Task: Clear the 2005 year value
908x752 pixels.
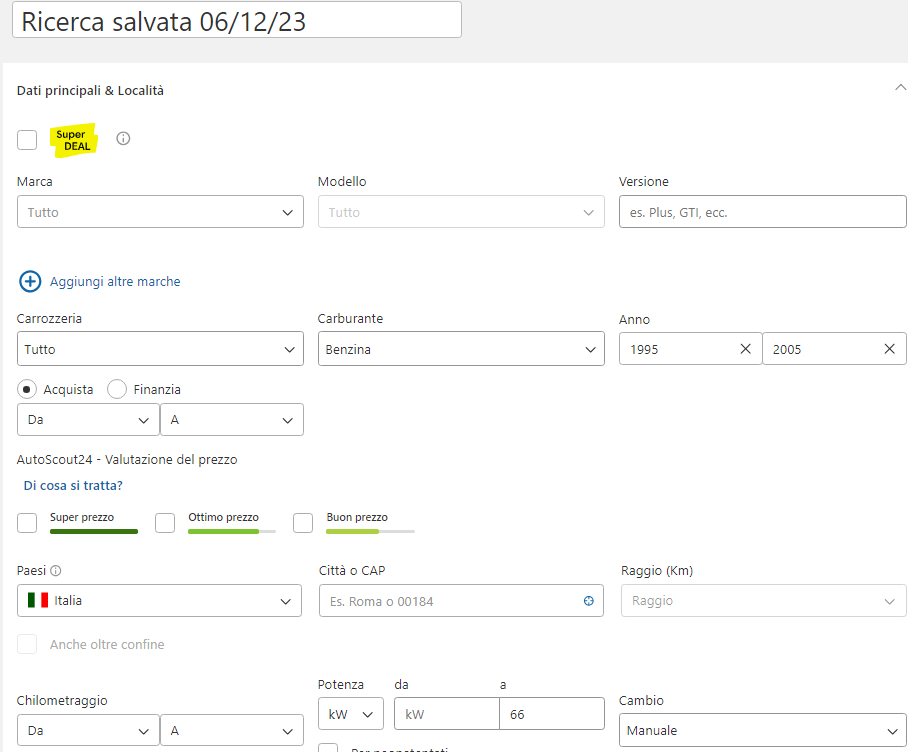Action: coord(889,349)
